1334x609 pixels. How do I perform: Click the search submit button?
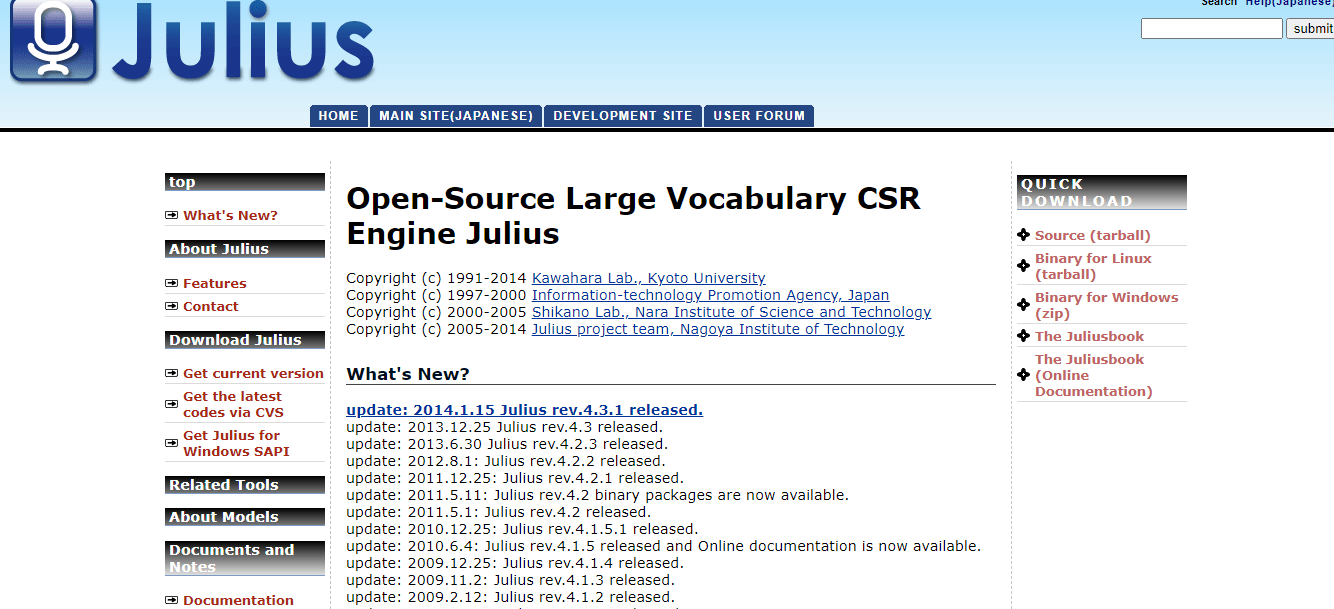click(1310, 29)
